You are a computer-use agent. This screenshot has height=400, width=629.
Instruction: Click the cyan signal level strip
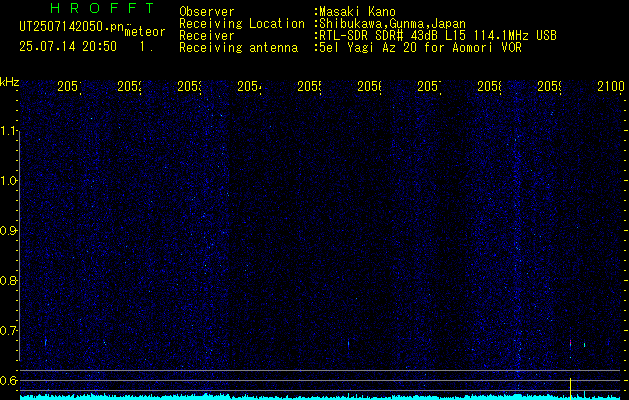click(321, 397)
